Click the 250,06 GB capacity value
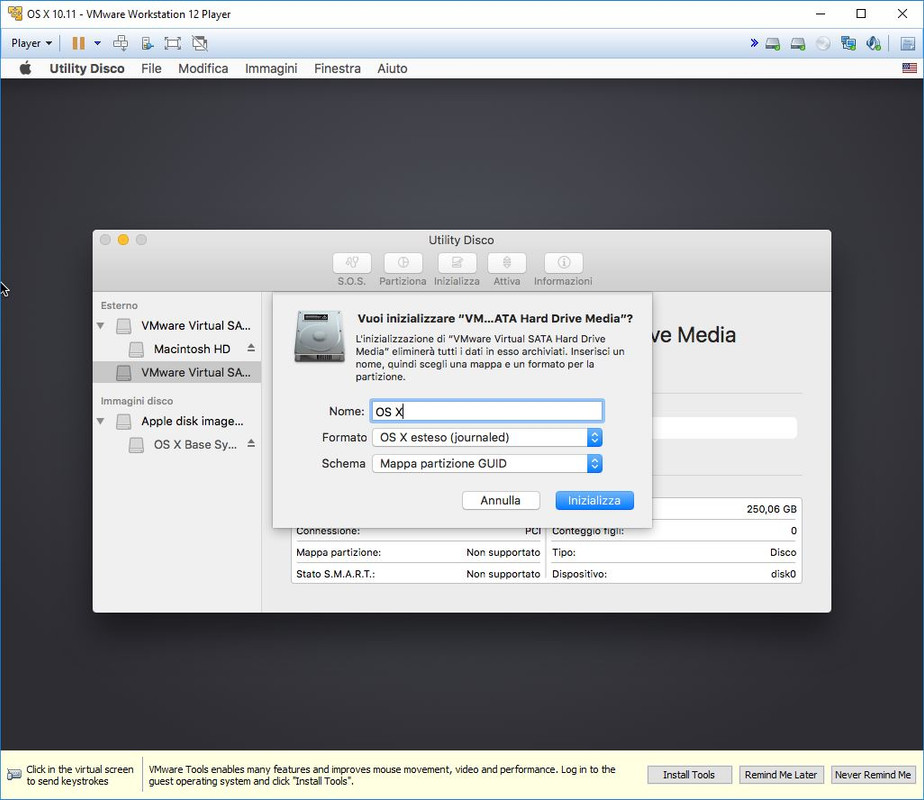 771,509
